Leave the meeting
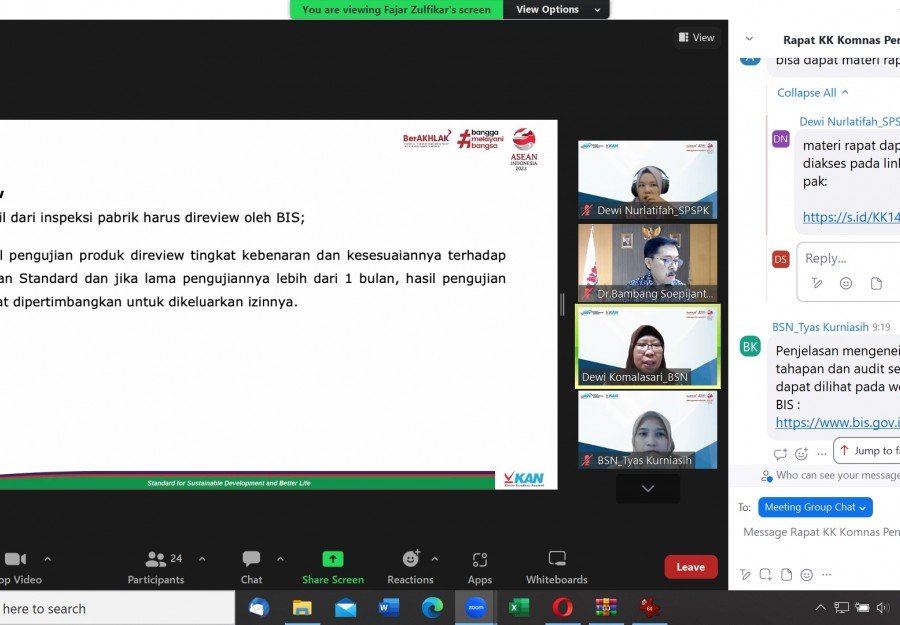This screenshot has width=900, height=625. [x=690, y=567]
